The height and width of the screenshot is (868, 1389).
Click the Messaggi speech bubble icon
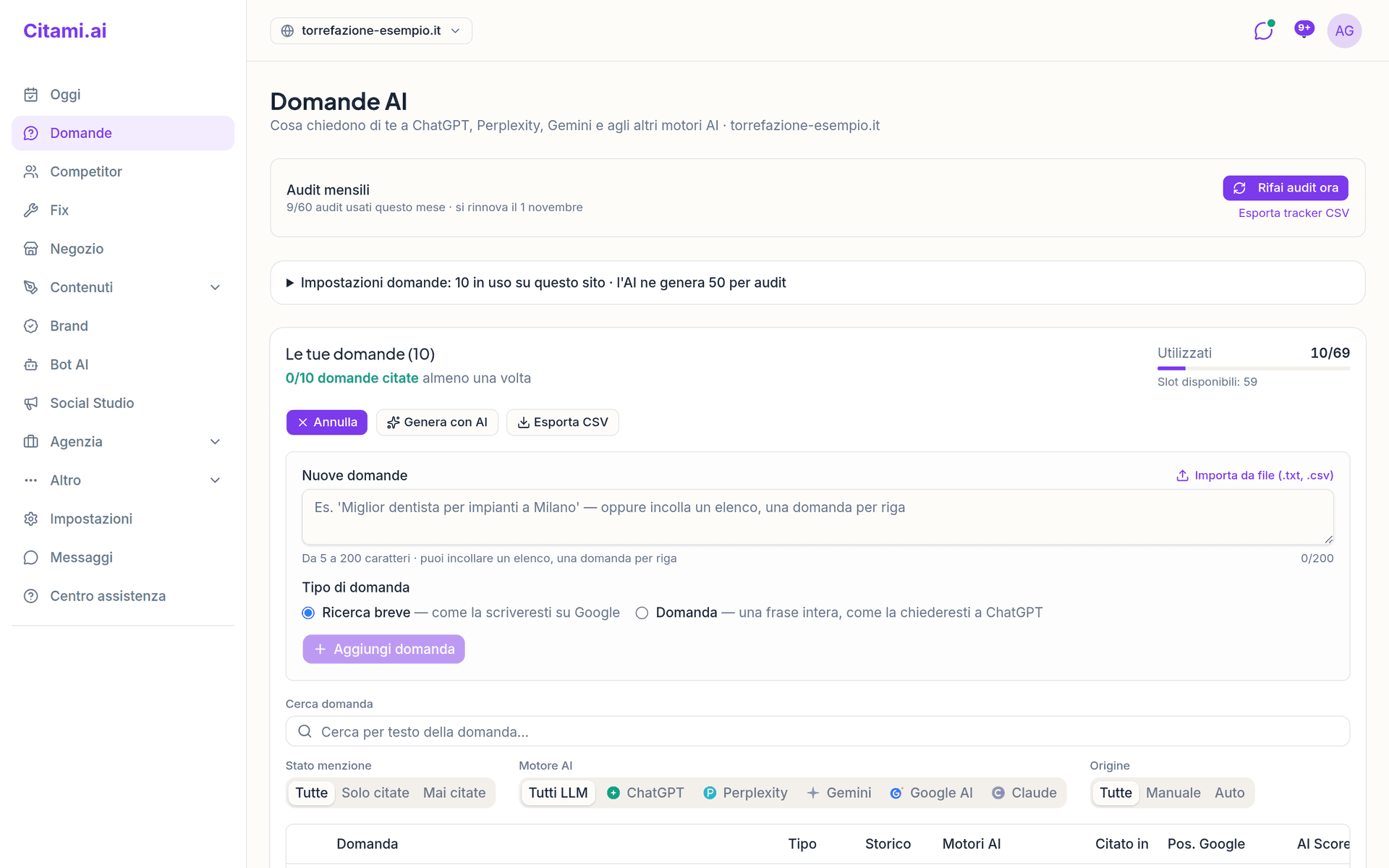30,558
